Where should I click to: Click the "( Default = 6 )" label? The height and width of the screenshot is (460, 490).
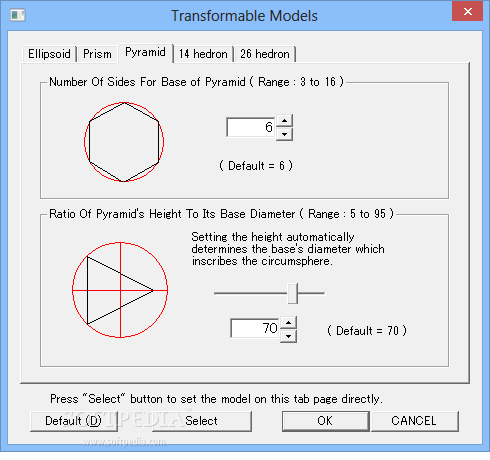coord(256,166)
